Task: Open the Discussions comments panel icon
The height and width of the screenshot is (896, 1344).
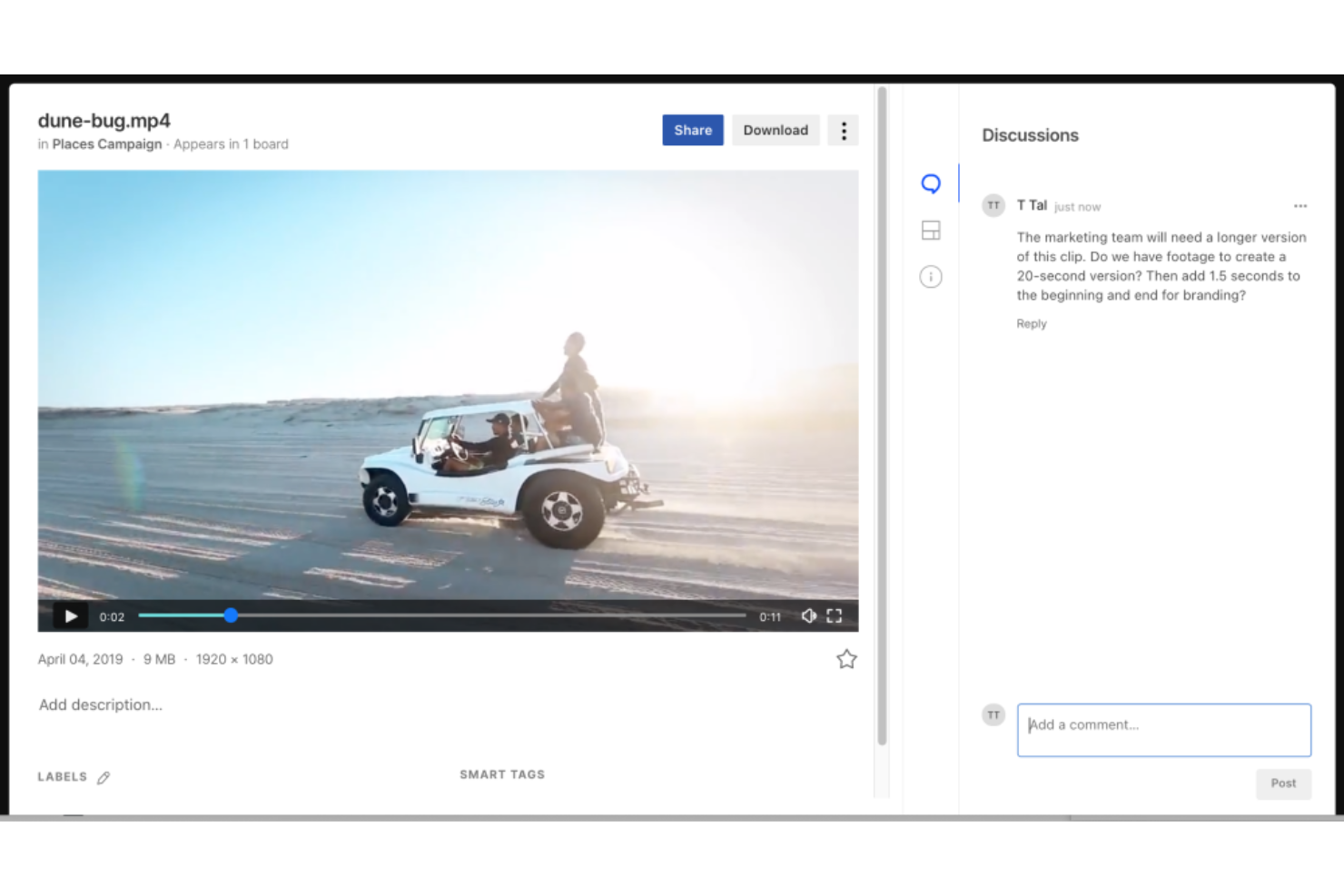Action: (x=930, y=182)
